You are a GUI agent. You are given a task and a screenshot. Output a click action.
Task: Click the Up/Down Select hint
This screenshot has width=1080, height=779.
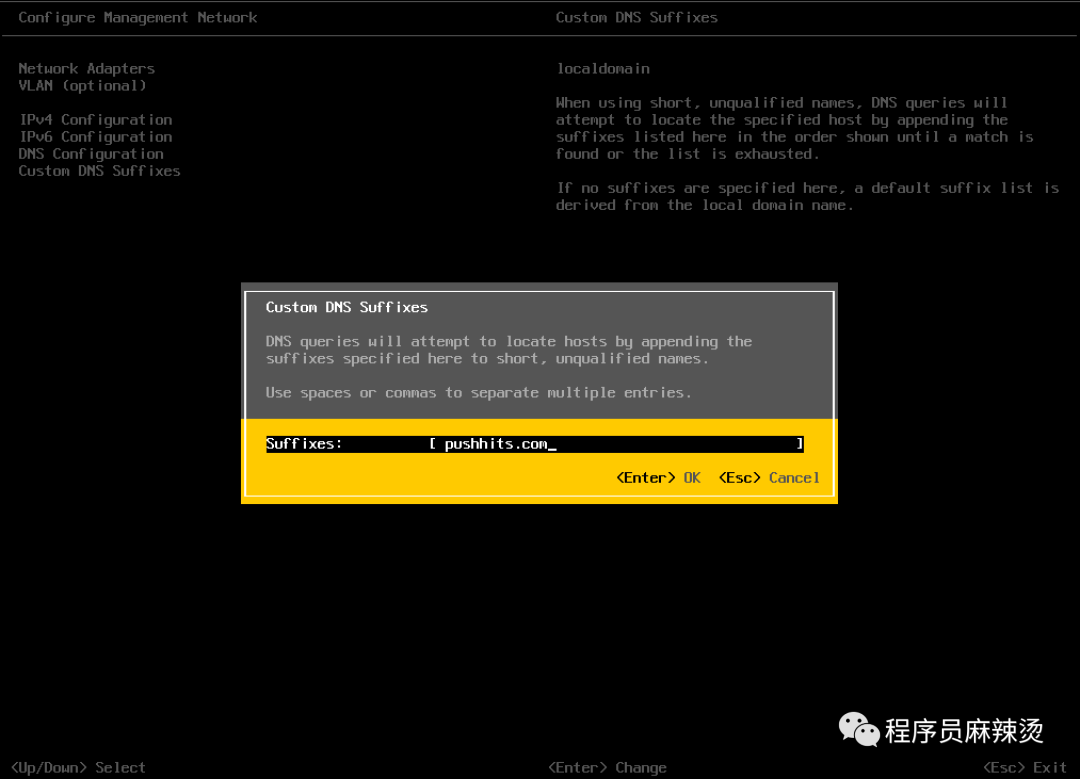tap(79, 767)
